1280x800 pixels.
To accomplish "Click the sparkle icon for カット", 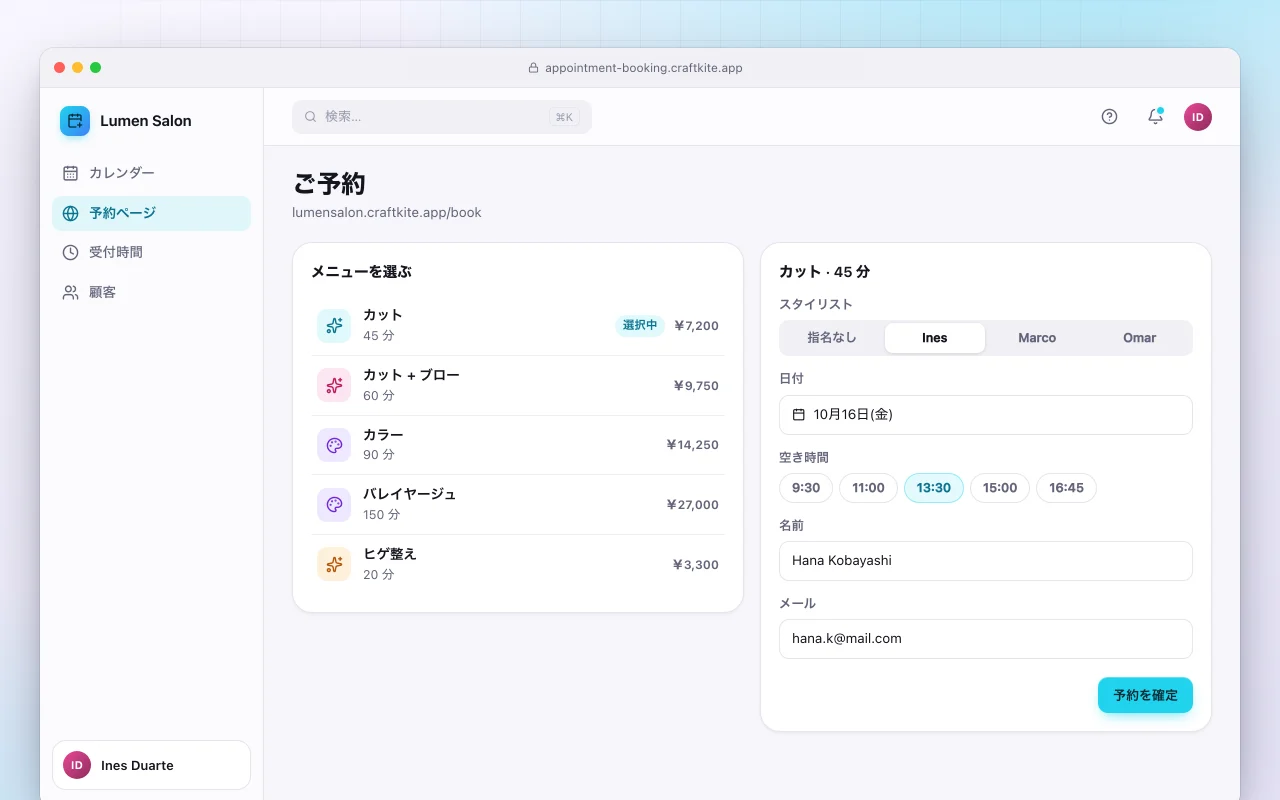I will pyautogui.click(x=334, y=326).
